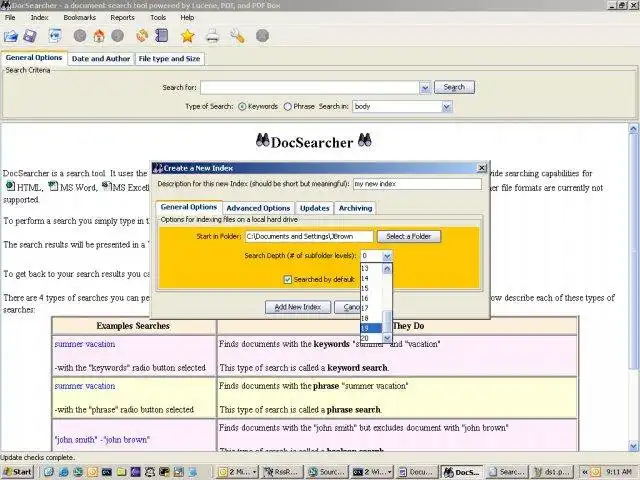Collapse the Search Depth combo box arrow

[x=387, y=256]
